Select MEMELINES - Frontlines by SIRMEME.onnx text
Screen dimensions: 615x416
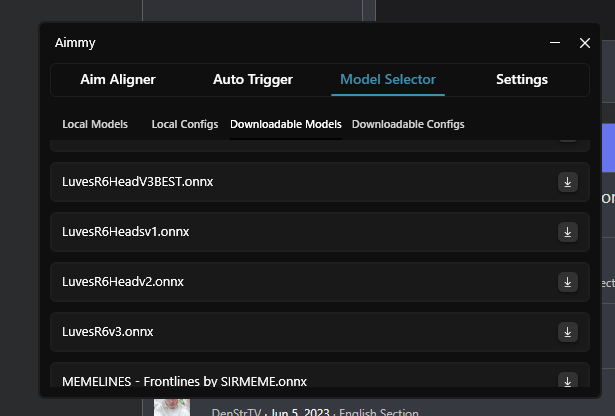point(184,381)
